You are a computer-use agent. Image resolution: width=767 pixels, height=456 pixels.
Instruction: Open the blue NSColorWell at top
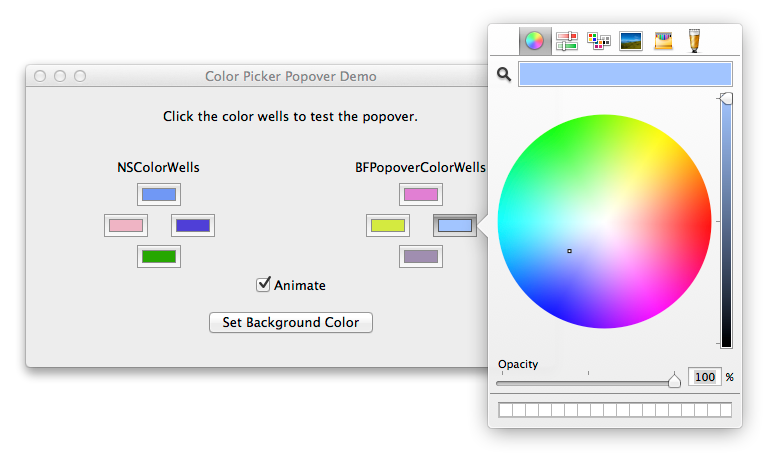[x=159, y=195]
